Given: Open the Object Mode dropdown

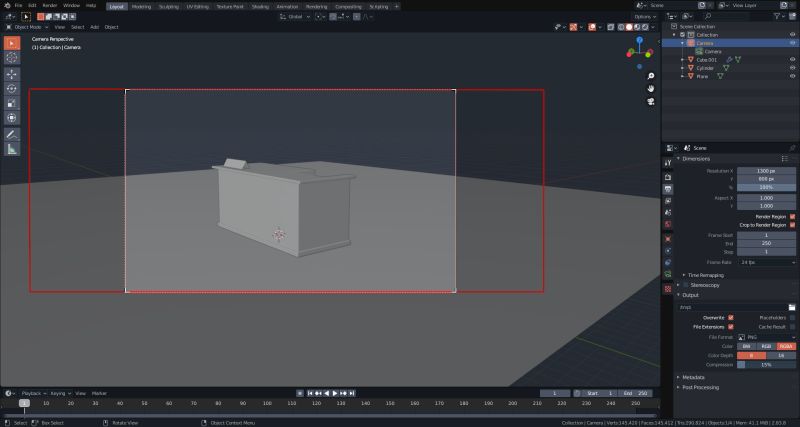Looking at the screenshot, I should [27, 27].
